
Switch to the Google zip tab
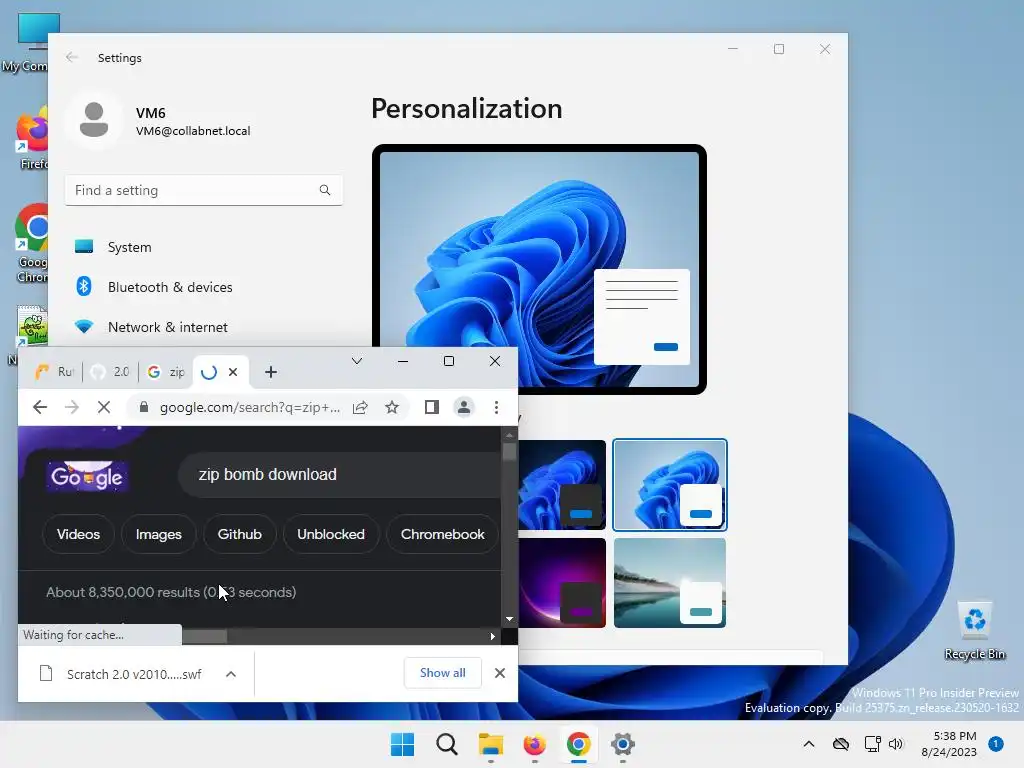coord(166,372)
